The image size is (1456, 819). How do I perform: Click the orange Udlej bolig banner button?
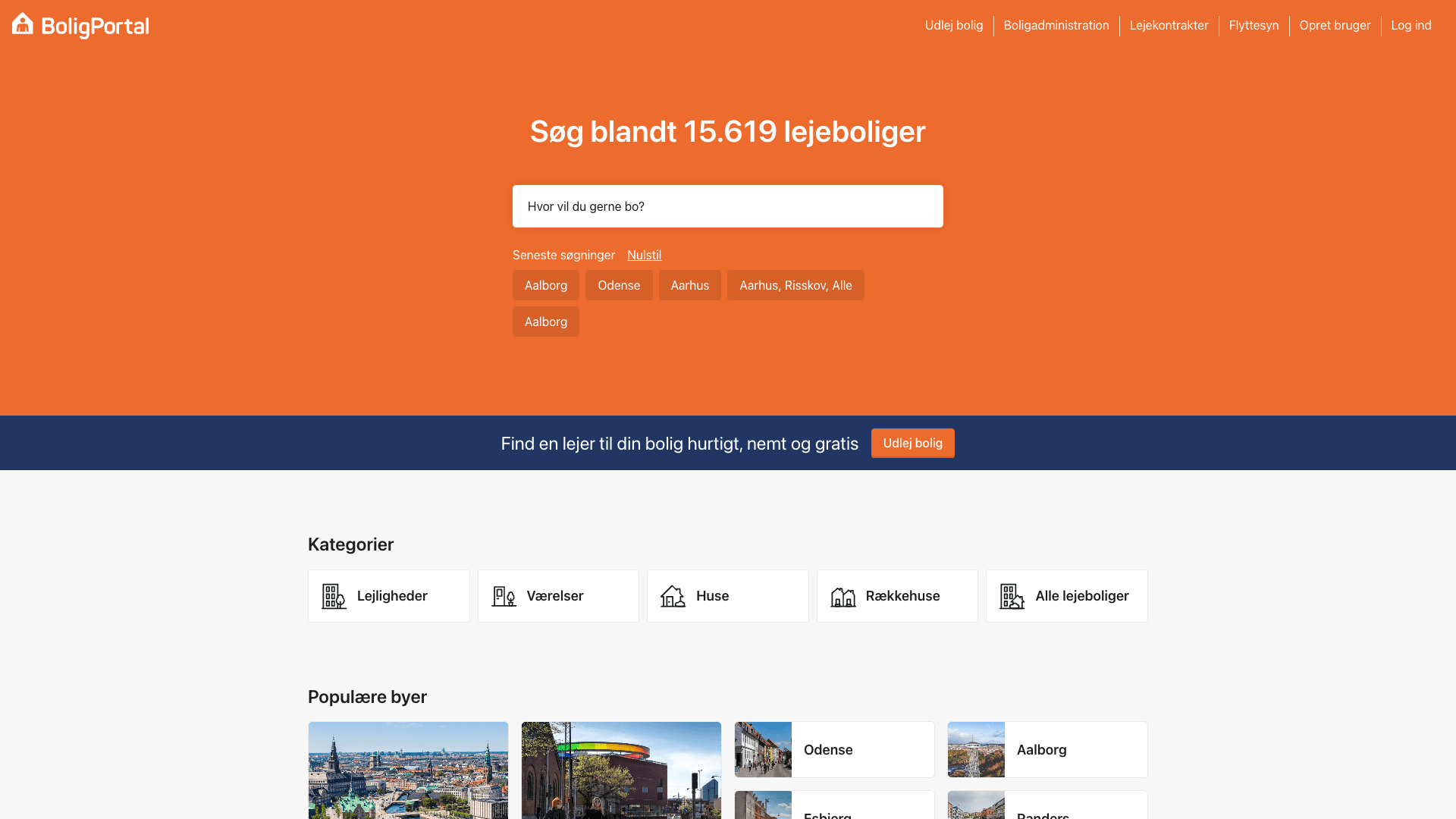[912, 443]
